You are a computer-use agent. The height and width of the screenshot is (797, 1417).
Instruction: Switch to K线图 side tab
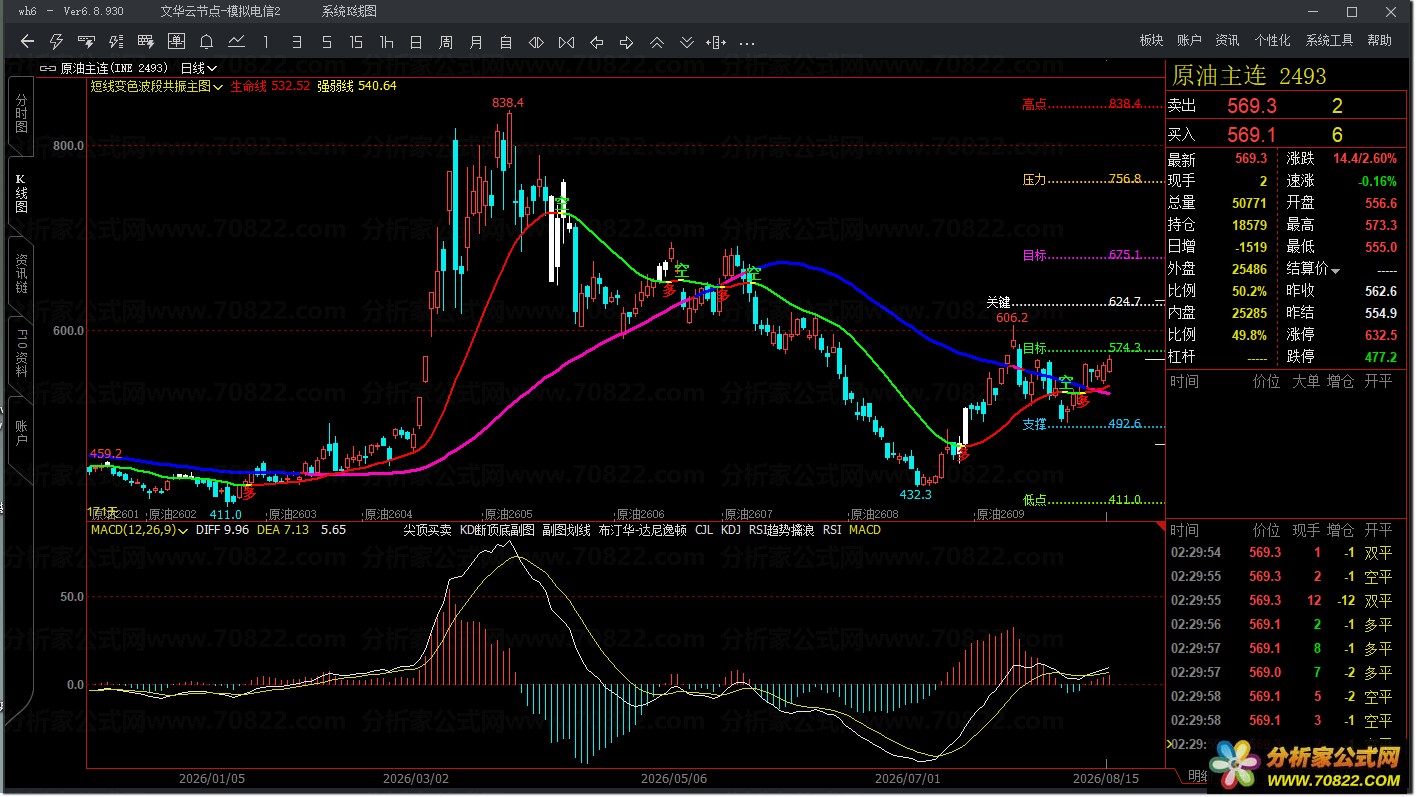click(x=21, y=193)
